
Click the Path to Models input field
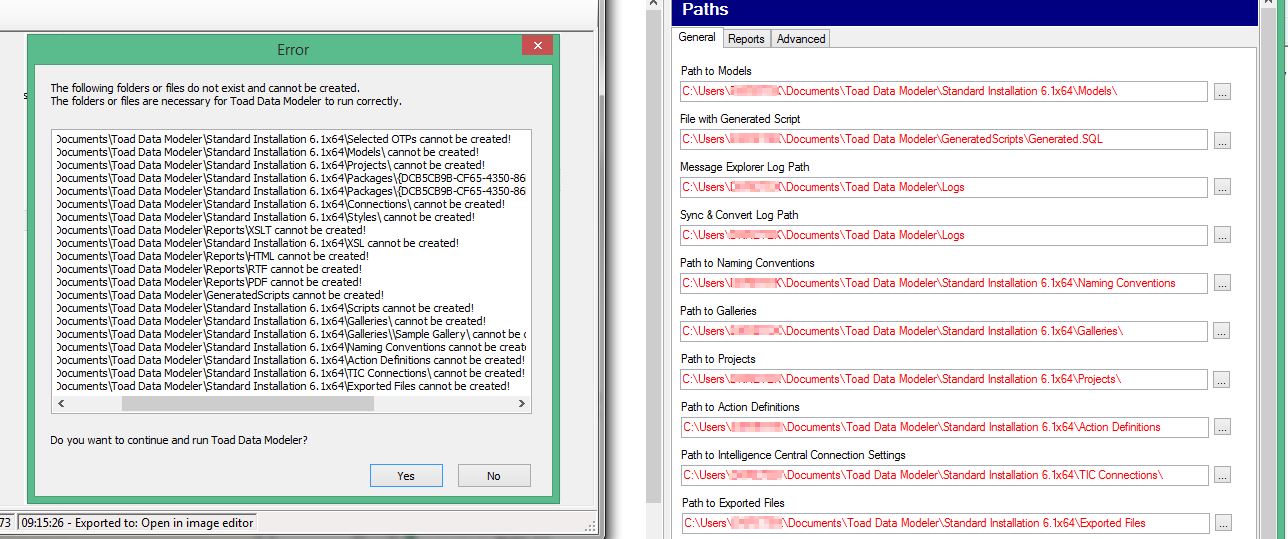click(x=943, y=91)
